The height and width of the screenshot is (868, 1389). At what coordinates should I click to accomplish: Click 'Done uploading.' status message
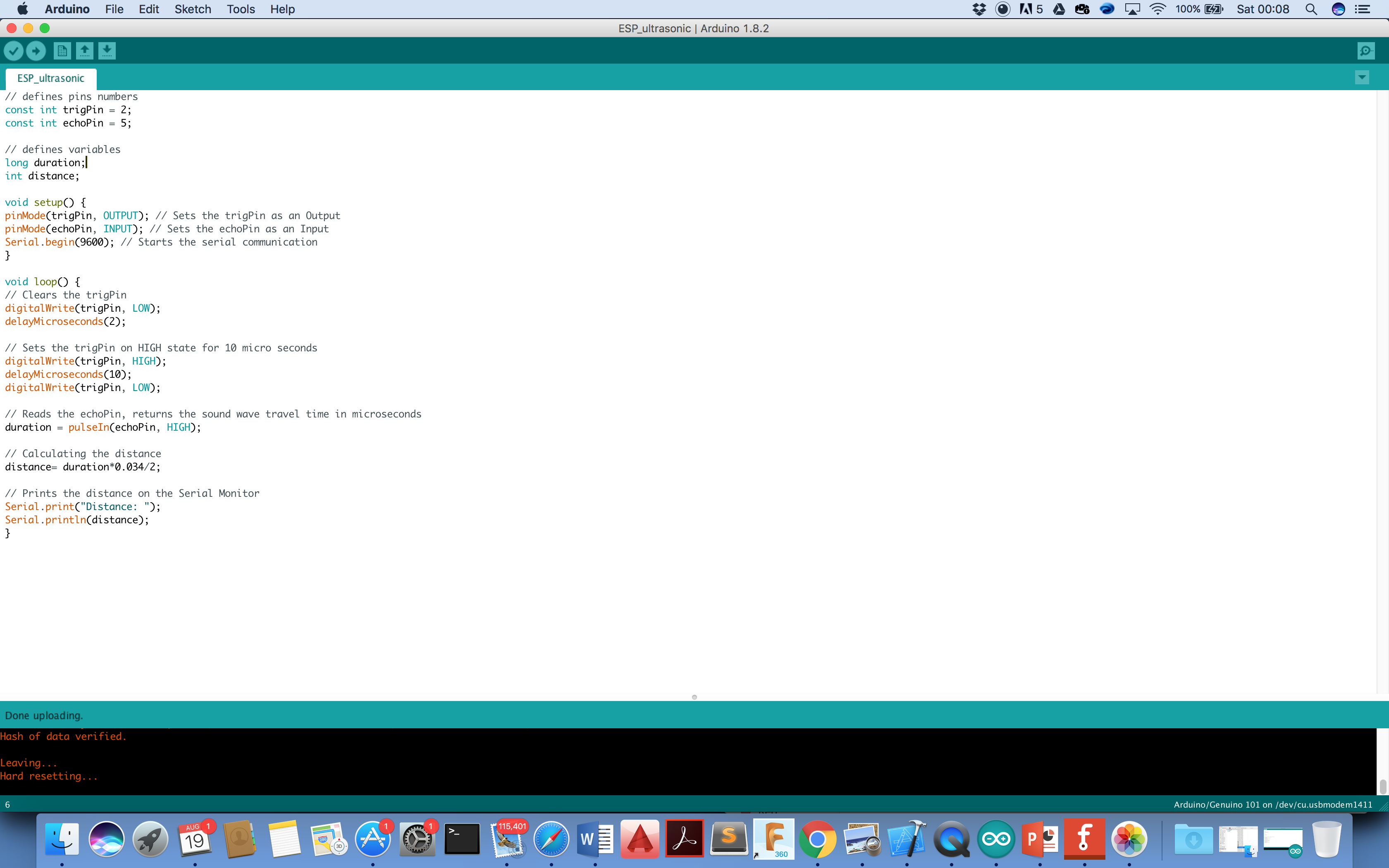tap(44, 715)
